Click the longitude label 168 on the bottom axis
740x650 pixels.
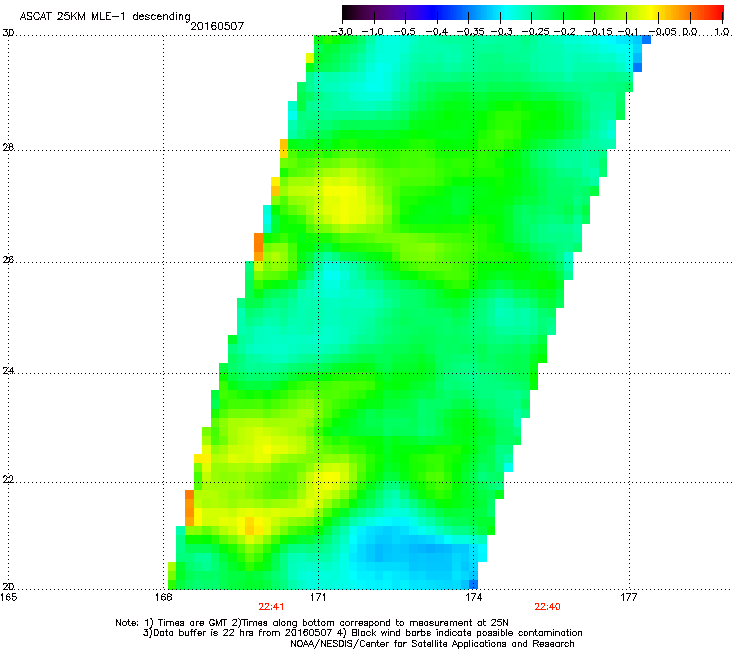pos(163,598)
